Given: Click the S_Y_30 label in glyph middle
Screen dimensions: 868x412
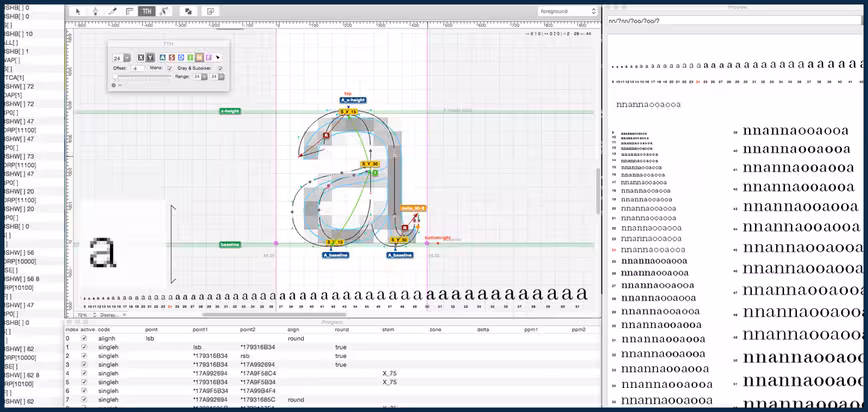Looking at the screenshot, I should coord(369,164).
